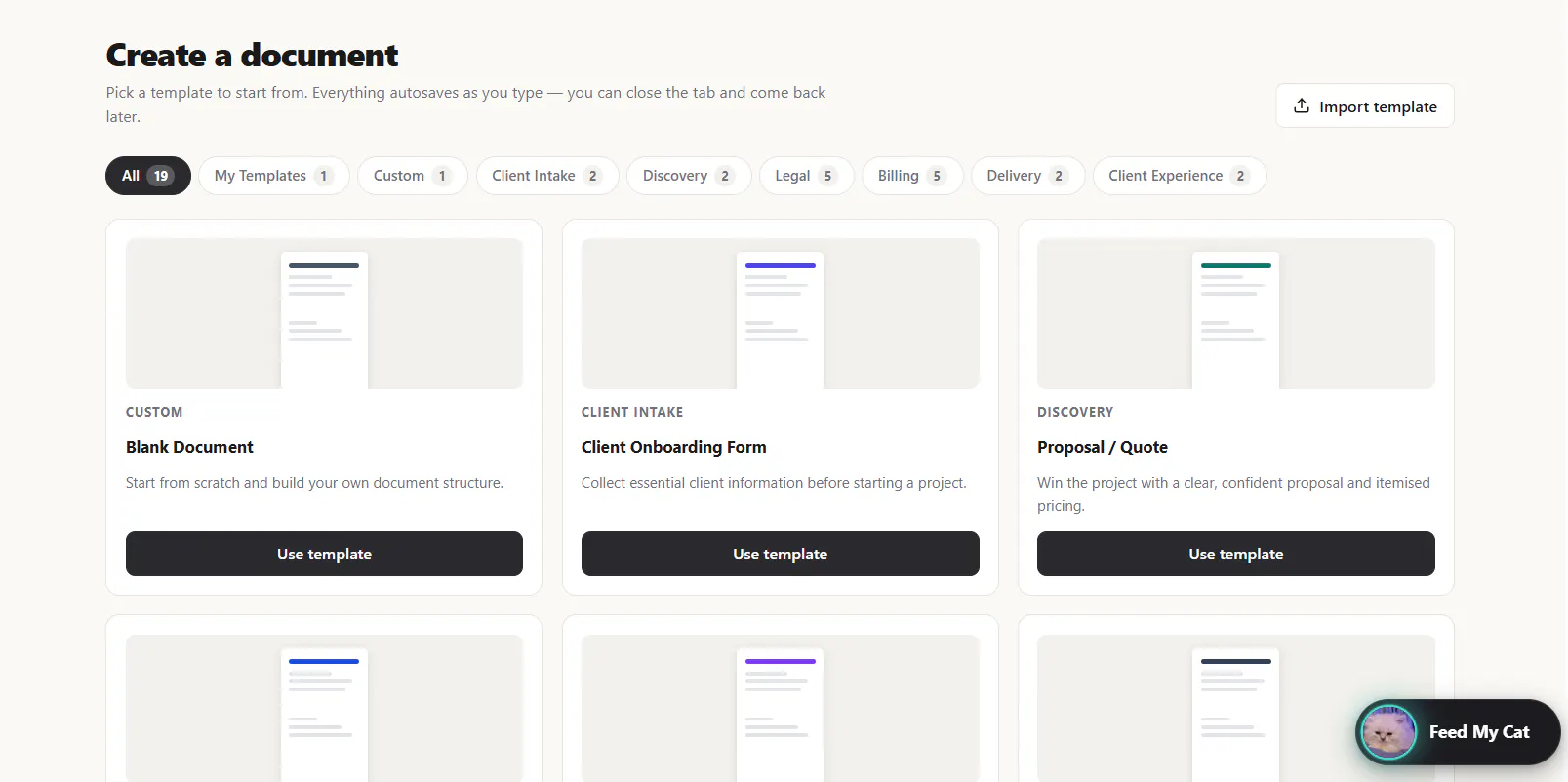Viewport: 1568px width, 782px height.
Task: Open the Proposal / Quote preview thumbnail
Action: (x=1236, y=313)
